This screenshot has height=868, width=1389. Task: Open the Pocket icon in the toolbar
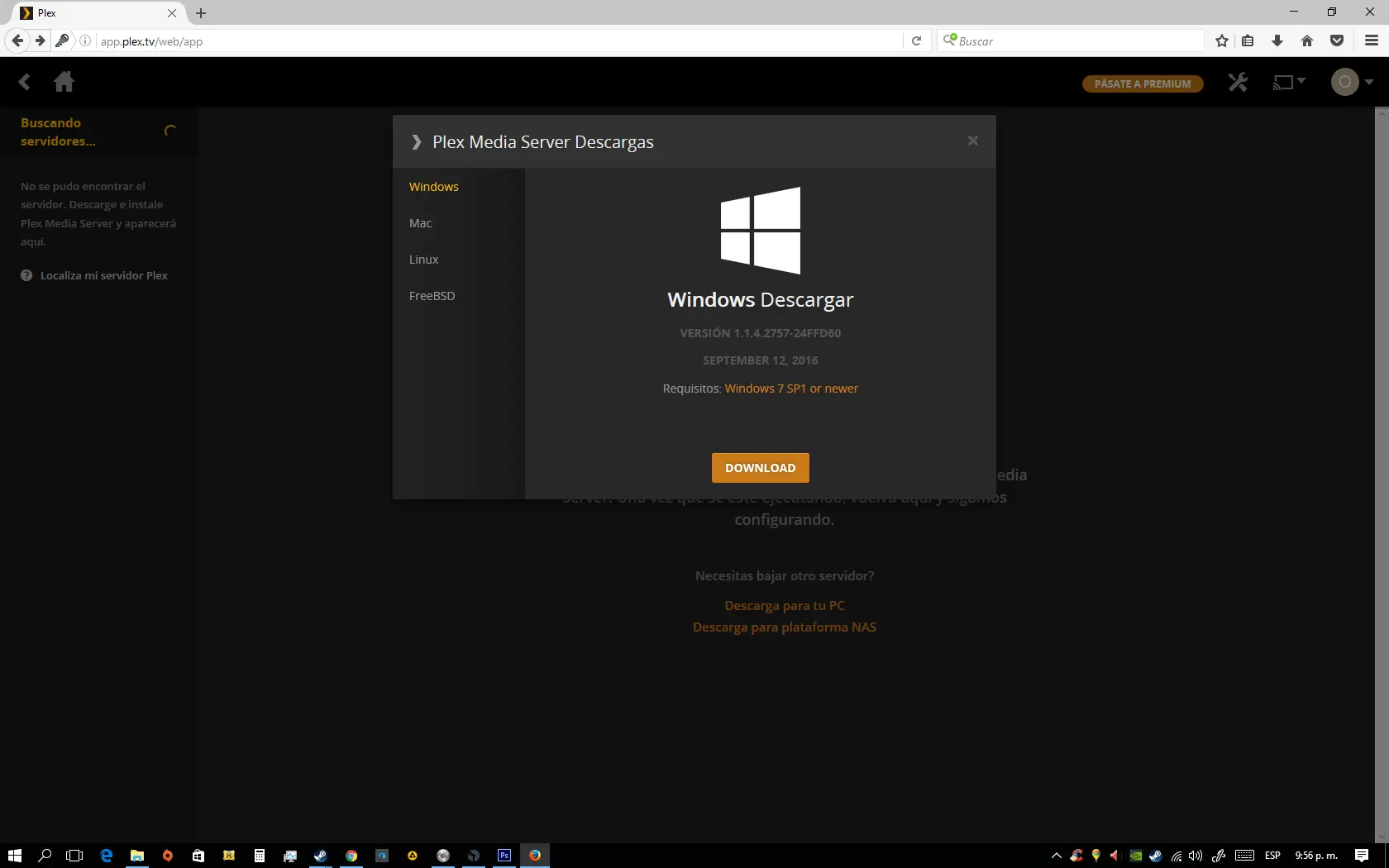1337,41
